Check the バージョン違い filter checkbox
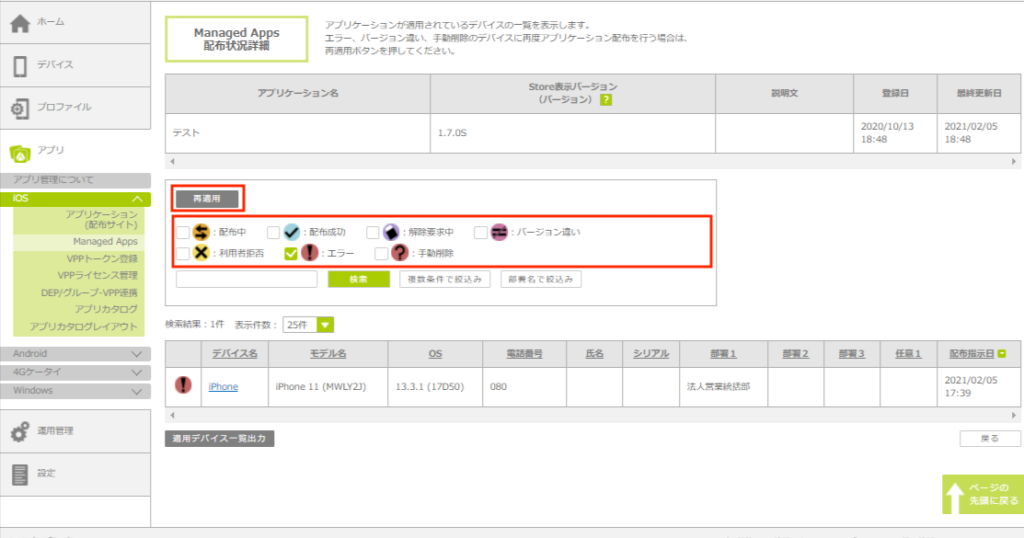1024x538 pixels. point(481,233)
